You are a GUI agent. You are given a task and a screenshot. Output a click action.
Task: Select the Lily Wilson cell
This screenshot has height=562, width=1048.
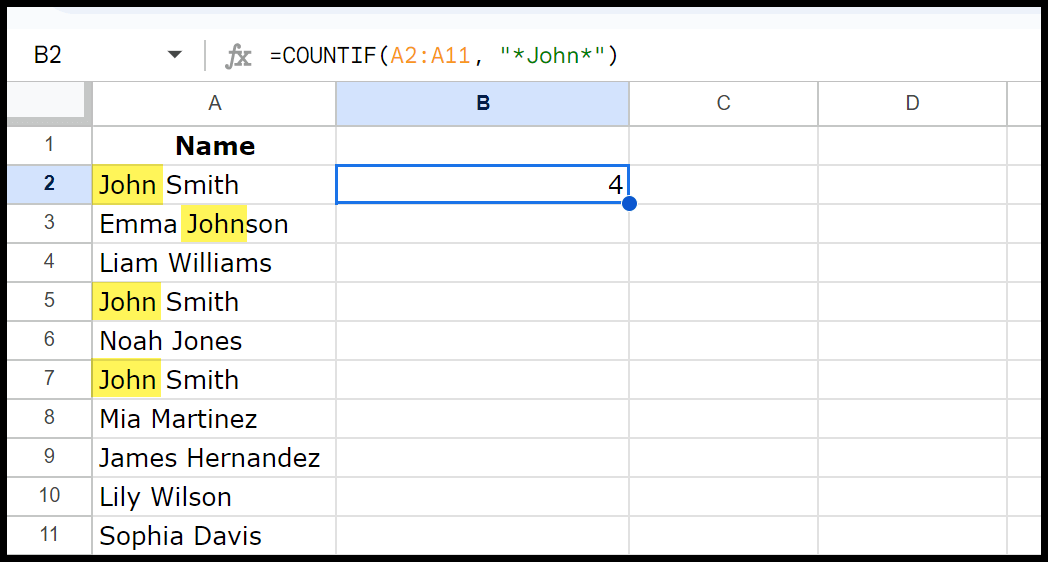tap(214, 497)
